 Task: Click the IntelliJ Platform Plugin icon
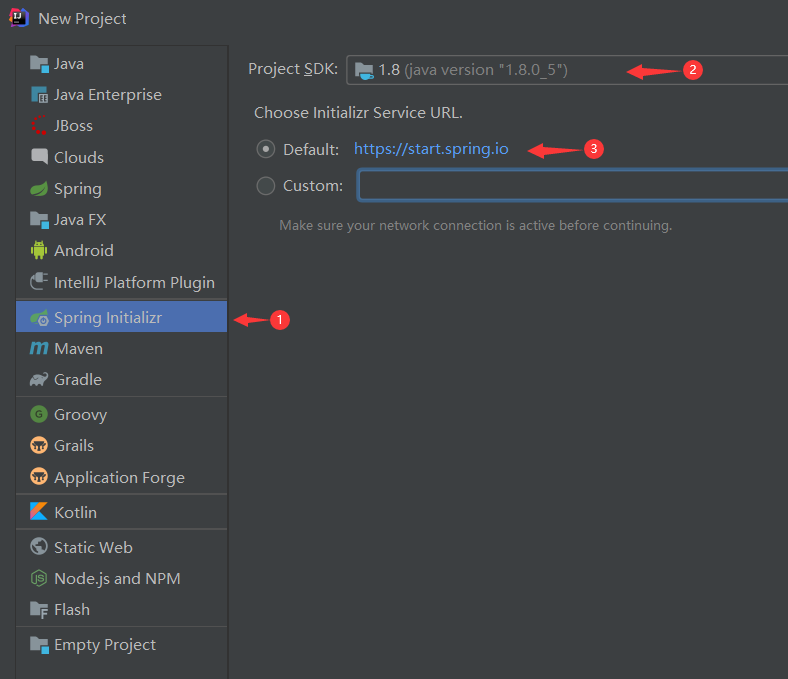[39, 281]
